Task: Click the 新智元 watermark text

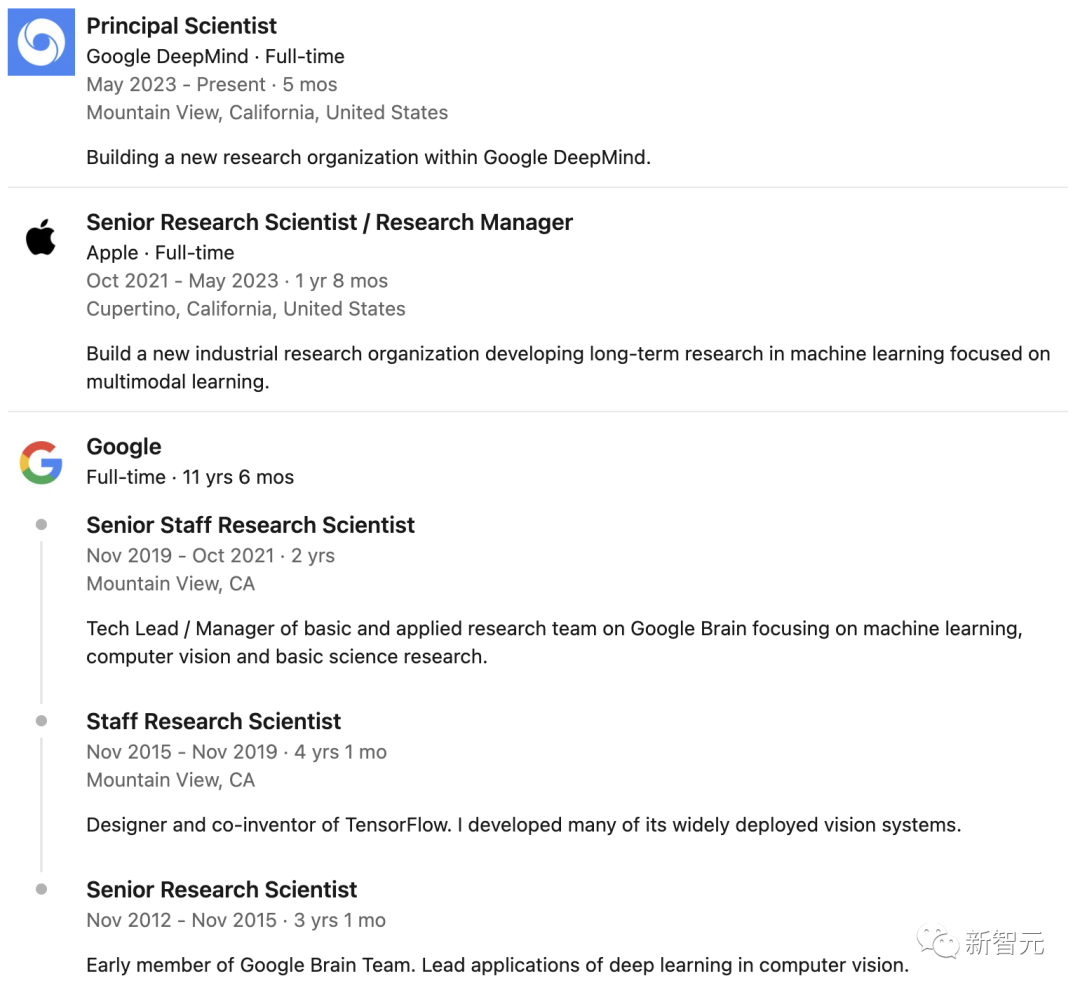Action: (x=1005, y=942)
